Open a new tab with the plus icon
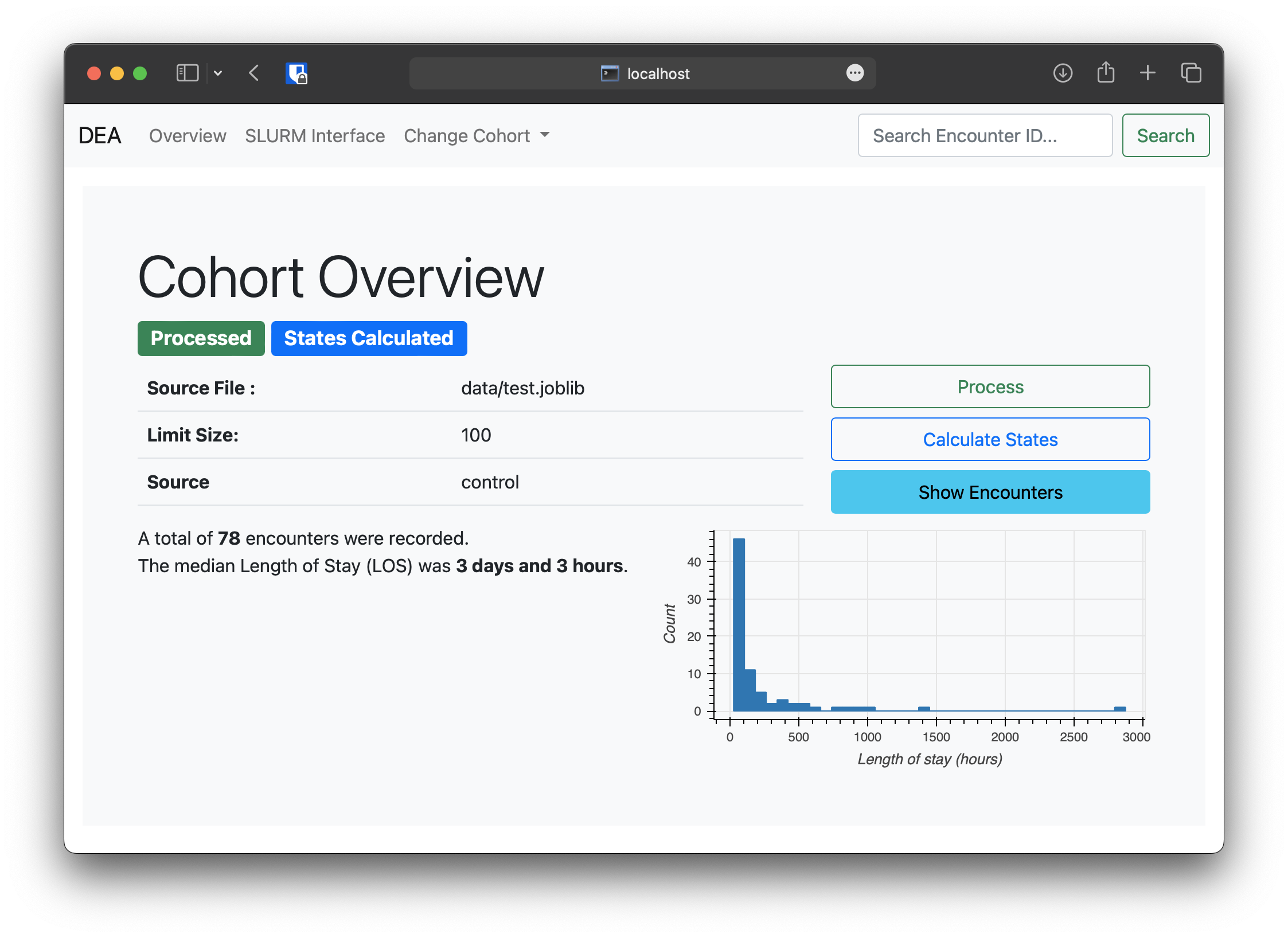This screenshot has height=938, width=1288. [1148, 73]
